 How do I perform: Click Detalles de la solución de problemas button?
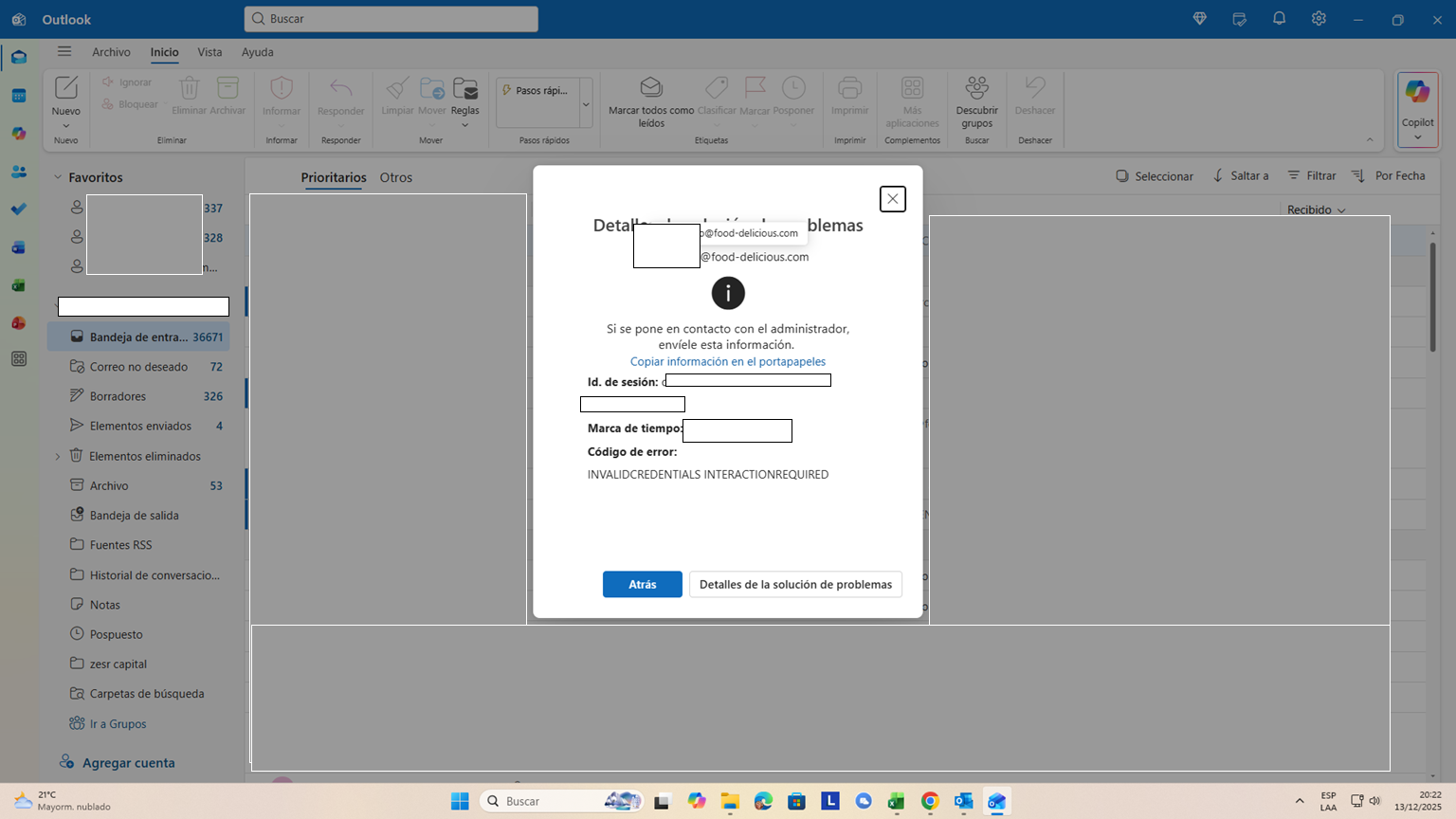(795, 584)
